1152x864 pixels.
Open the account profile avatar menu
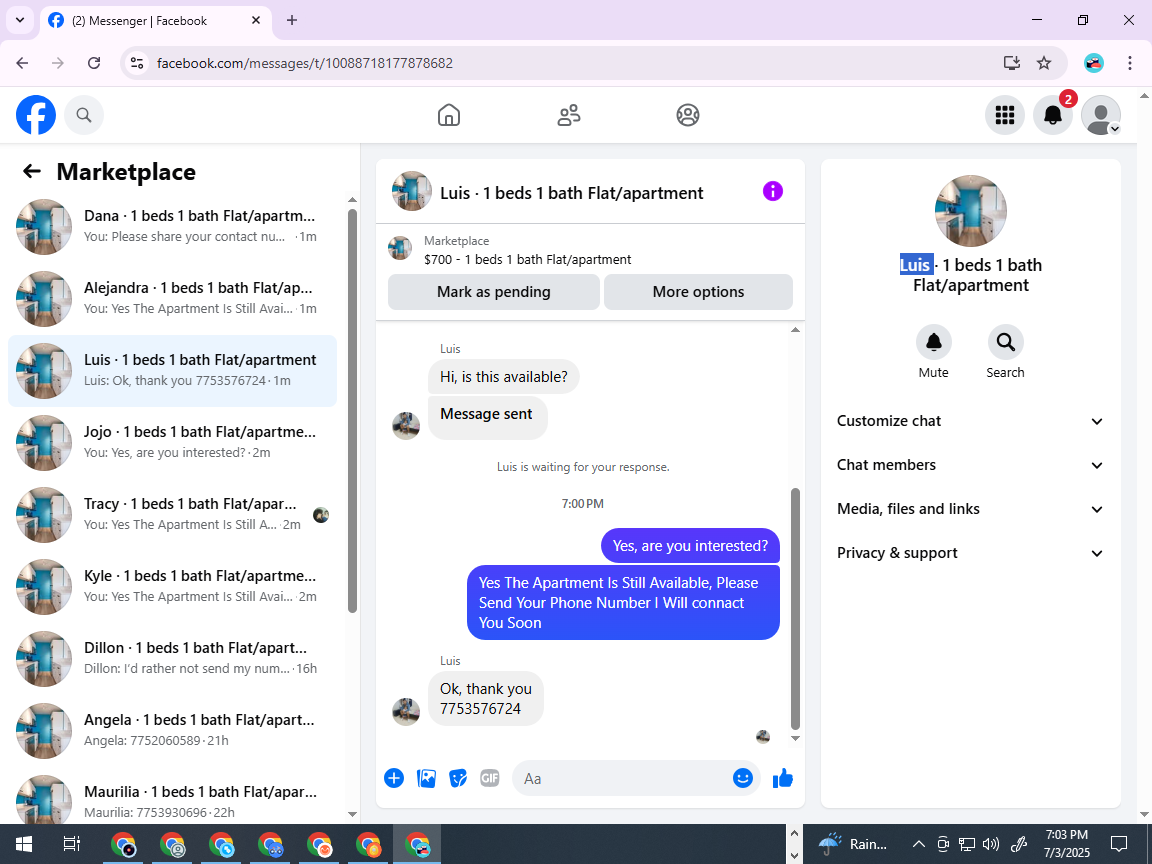point(1101,115)
